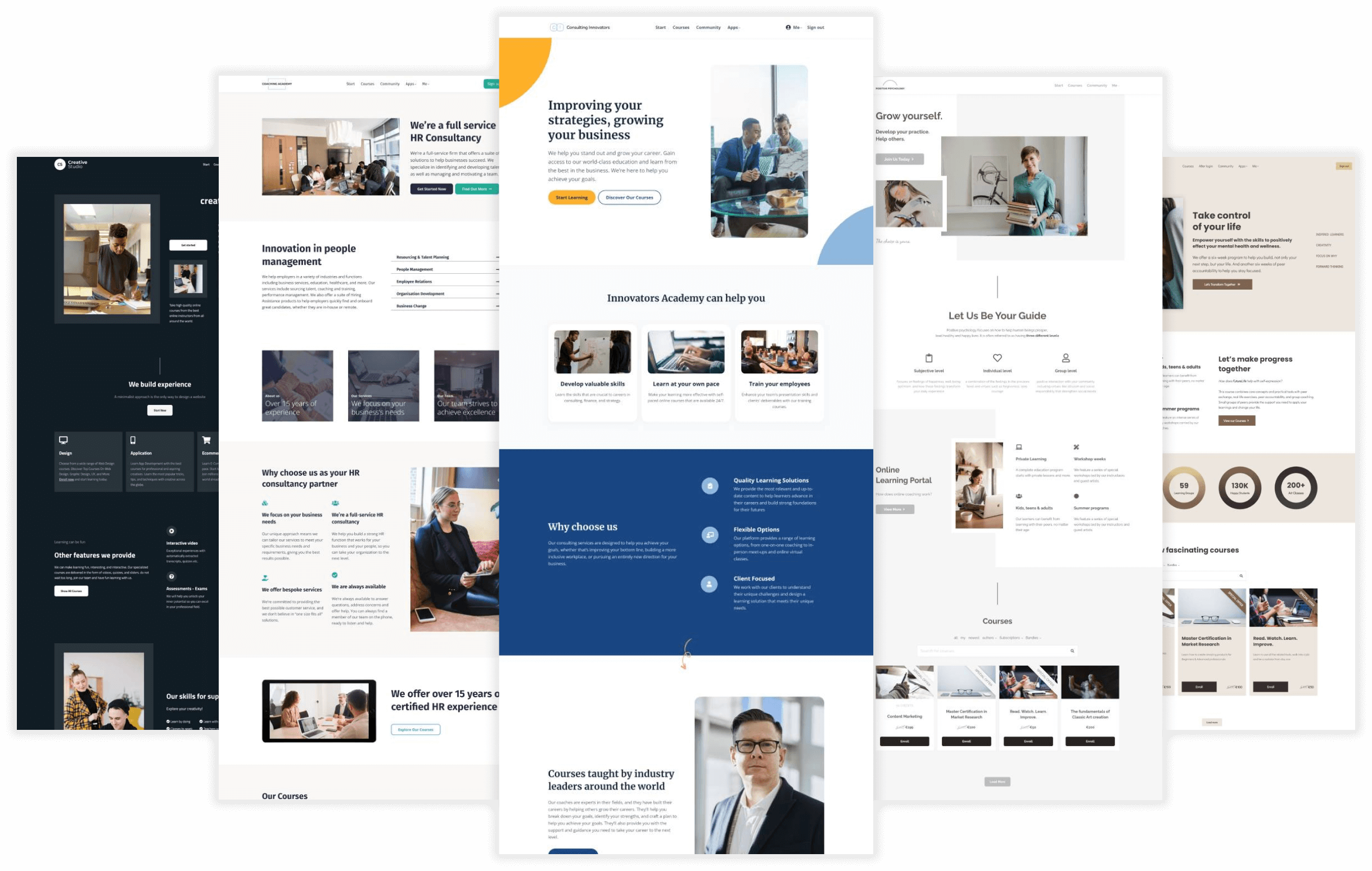The height and width of the screenshot is (871, 1372).
Task: Click Discover Our Courses button
Action: 630,197
